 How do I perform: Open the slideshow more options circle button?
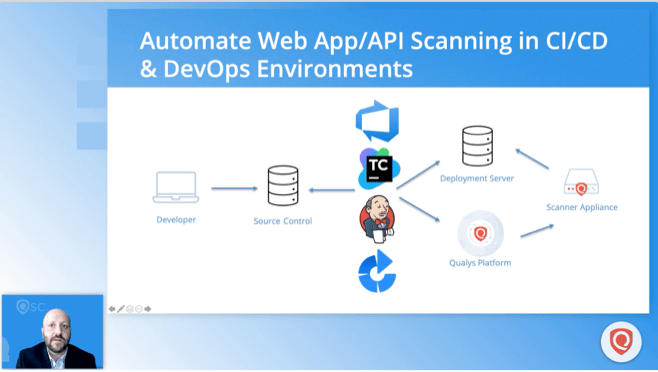click(x=139, y=309)
